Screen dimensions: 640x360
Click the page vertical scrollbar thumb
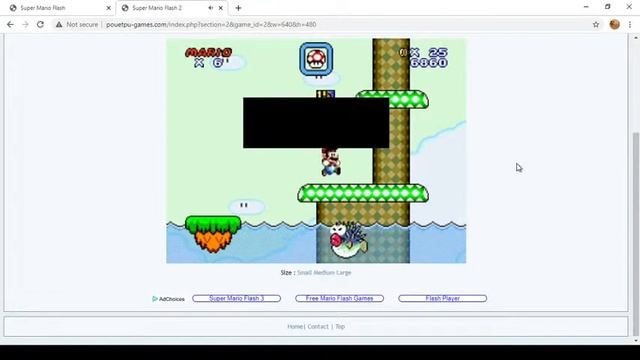pos(636,233)
